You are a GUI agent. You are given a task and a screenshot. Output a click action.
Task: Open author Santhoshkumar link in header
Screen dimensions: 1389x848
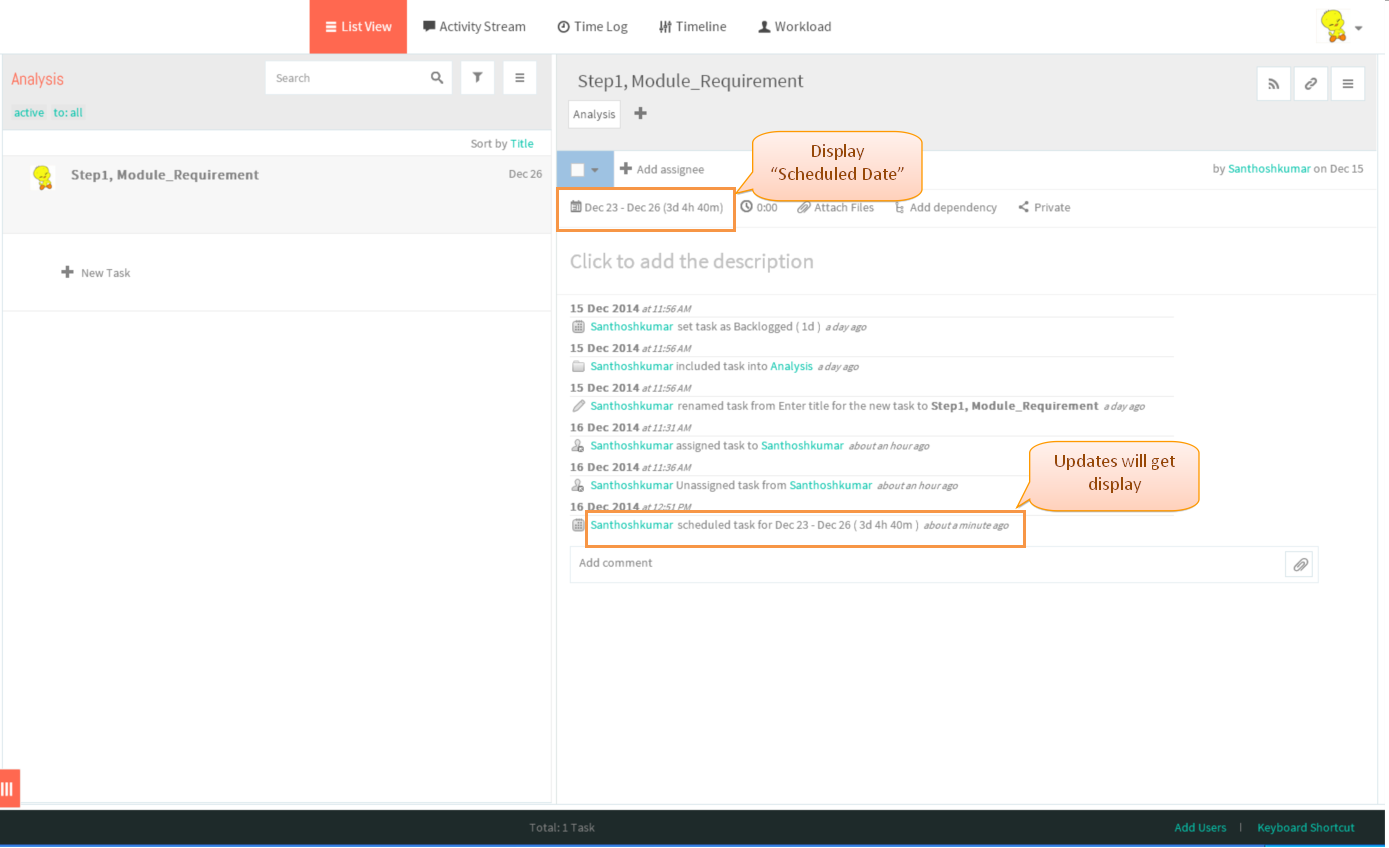coord(1269,169)
